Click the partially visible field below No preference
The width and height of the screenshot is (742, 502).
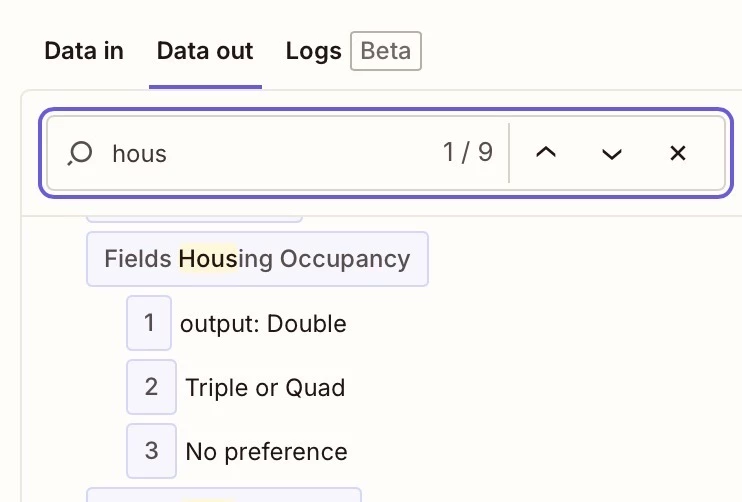pos(223,494)
